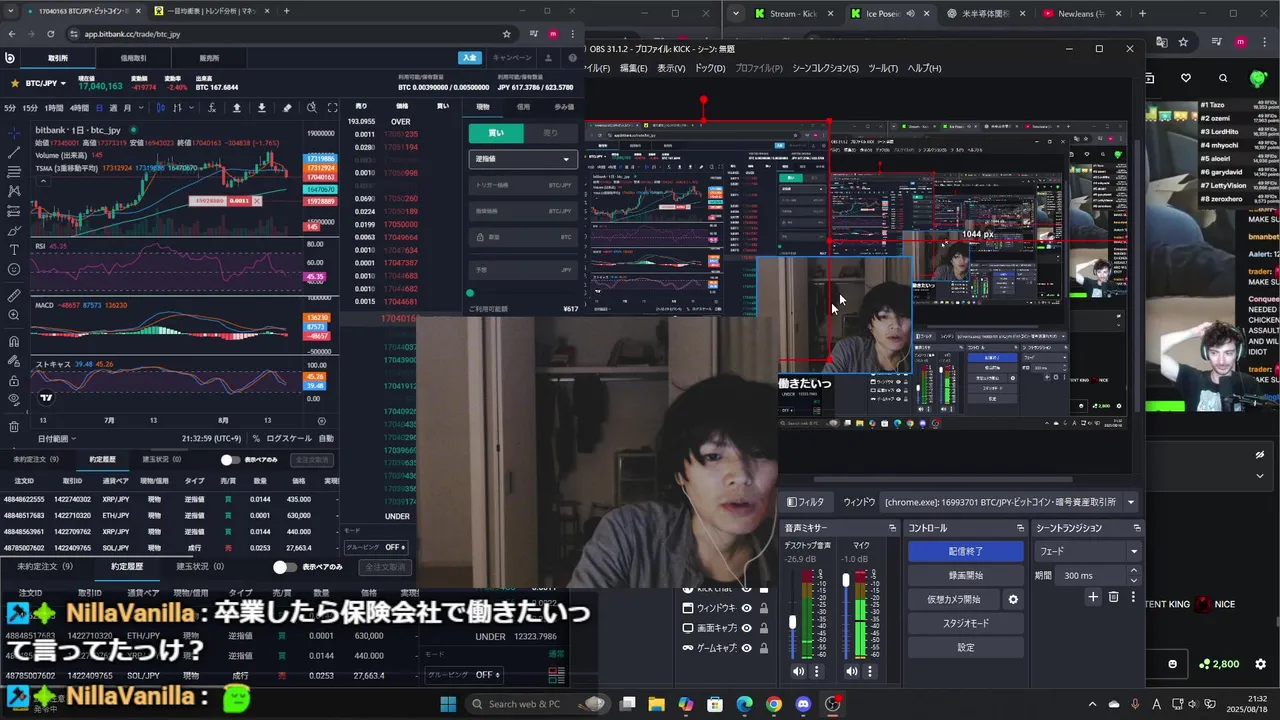Viewport: 1280px width, 720px height.
Task: Expand the timeframe dropdown arrow after 月
Action: tap(143, 108)
